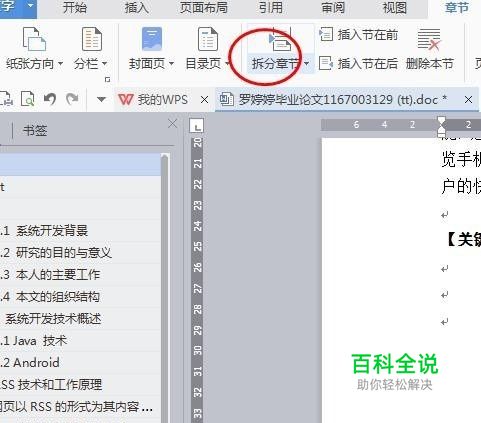
Task: Open the 分栏 dropdown arrow
Action: [105, 63]
